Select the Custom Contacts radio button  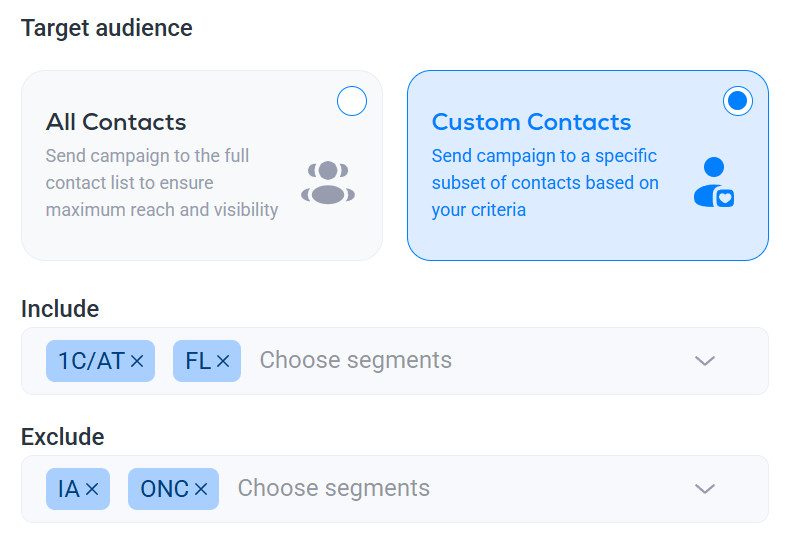(738, 101)
